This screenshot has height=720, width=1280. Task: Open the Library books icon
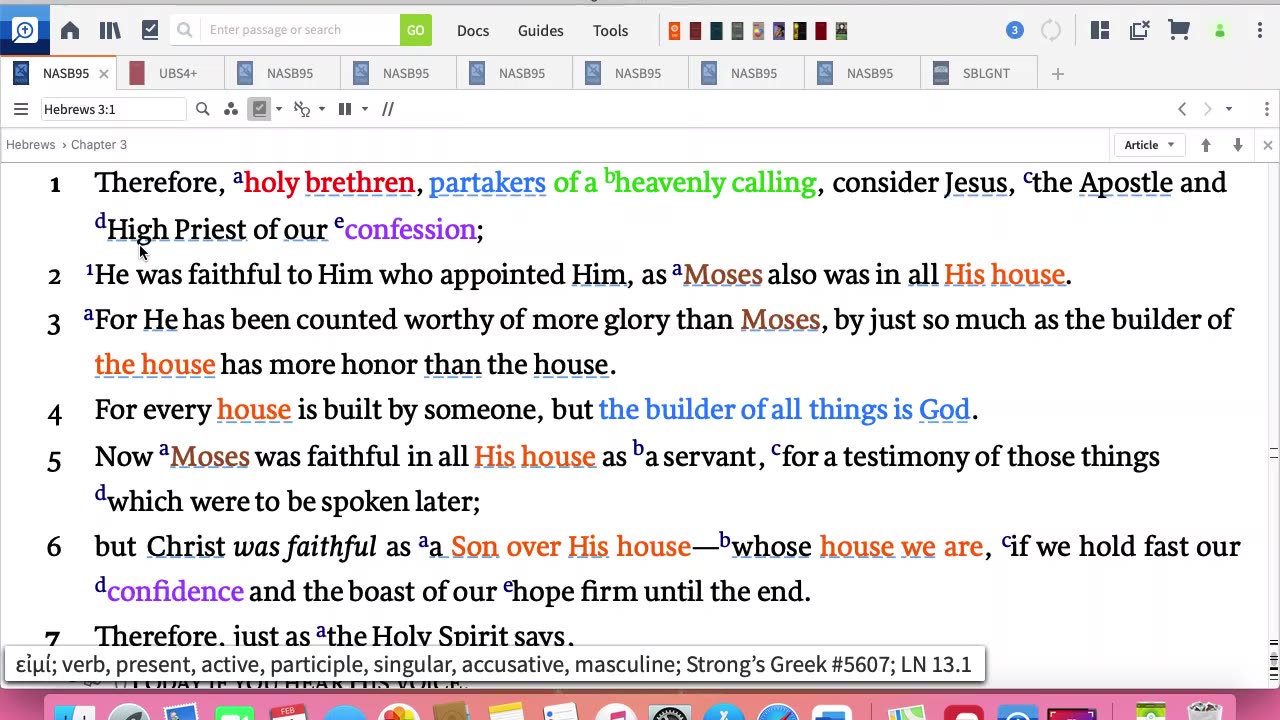click(x=110, y=30)
